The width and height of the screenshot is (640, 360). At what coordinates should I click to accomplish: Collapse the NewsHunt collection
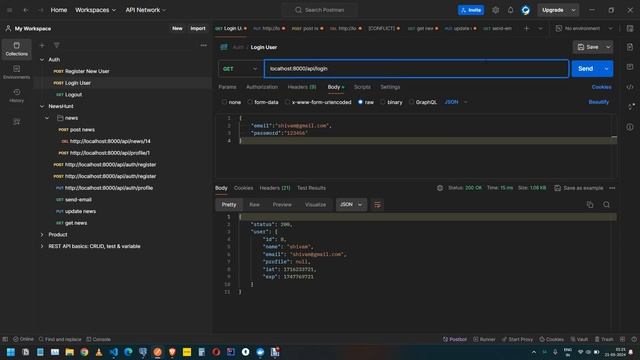pos(42,106)
